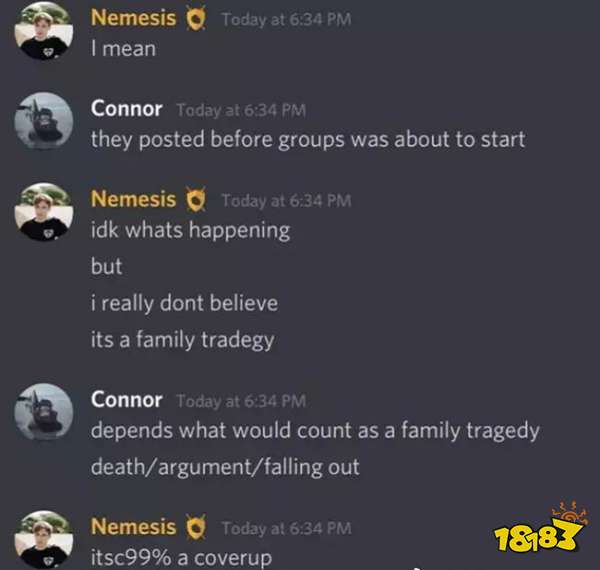Click the "its a family tradegy" message line
Screen dimensions: 600x570
point(183,340)
